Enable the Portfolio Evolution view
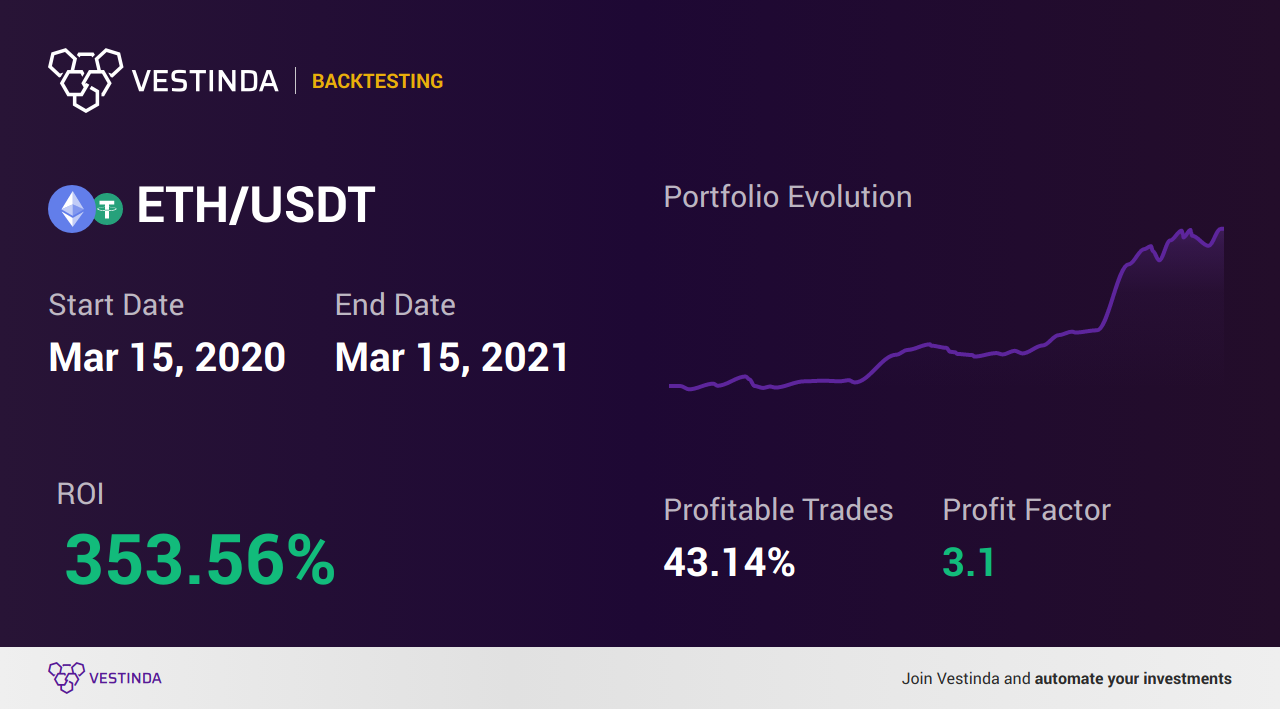Viewport: 1280px width, 709px height. click(x=787, y=196)
